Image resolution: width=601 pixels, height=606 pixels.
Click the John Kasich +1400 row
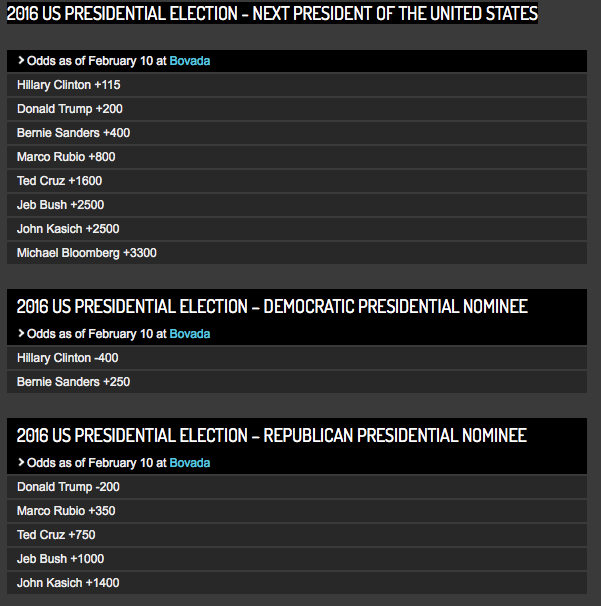[297, 583]
